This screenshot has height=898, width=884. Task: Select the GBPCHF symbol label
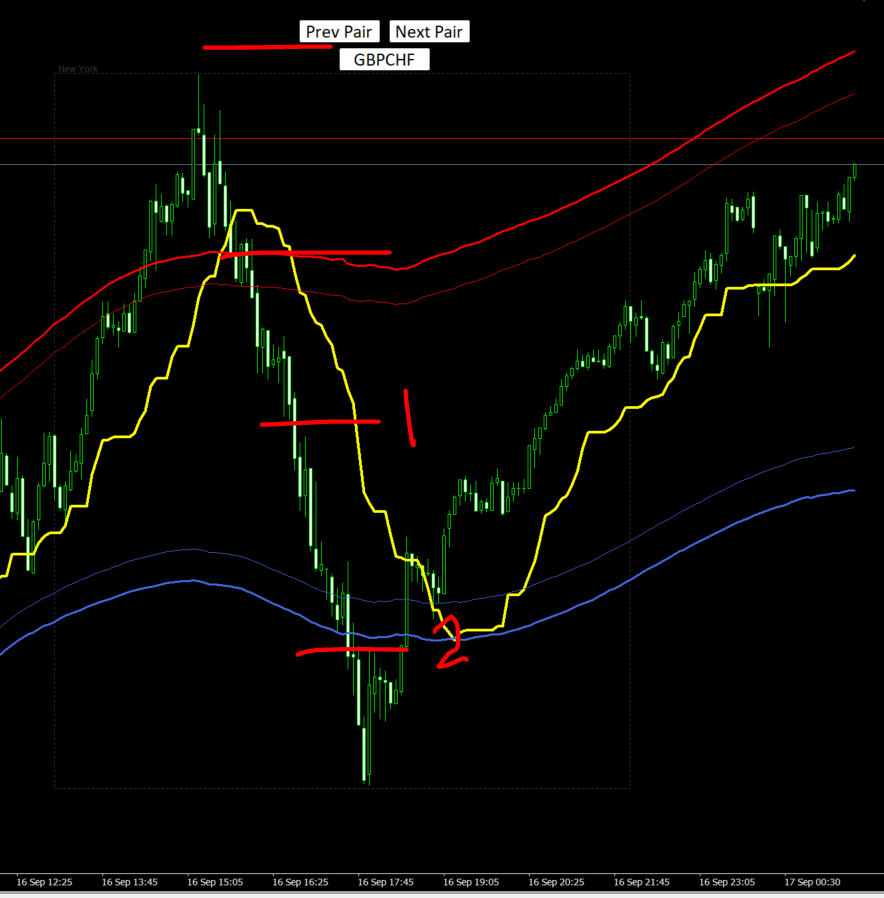[385, 60]
